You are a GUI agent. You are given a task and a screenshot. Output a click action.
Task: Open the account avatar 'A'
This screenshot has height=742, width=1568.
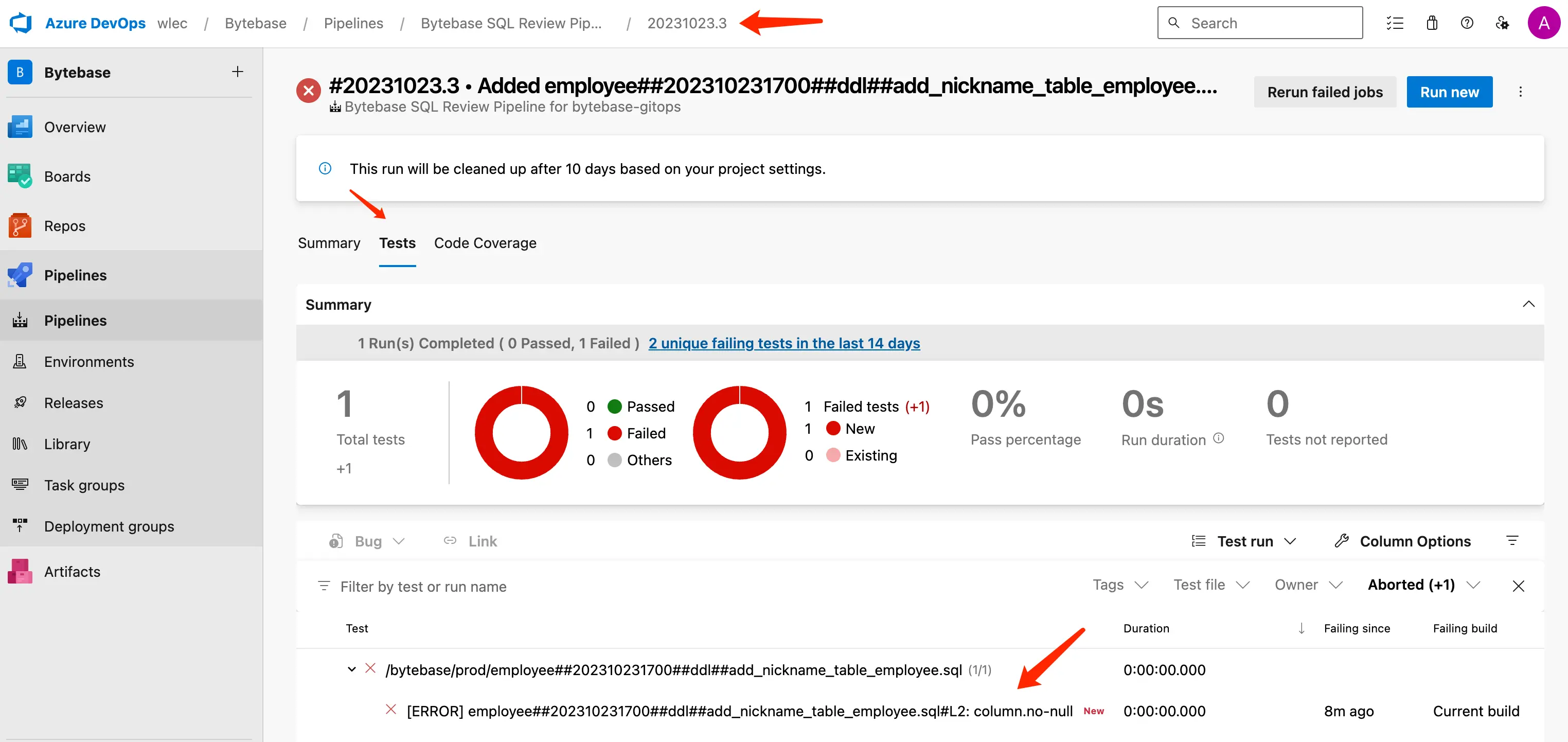(1544, 23)
